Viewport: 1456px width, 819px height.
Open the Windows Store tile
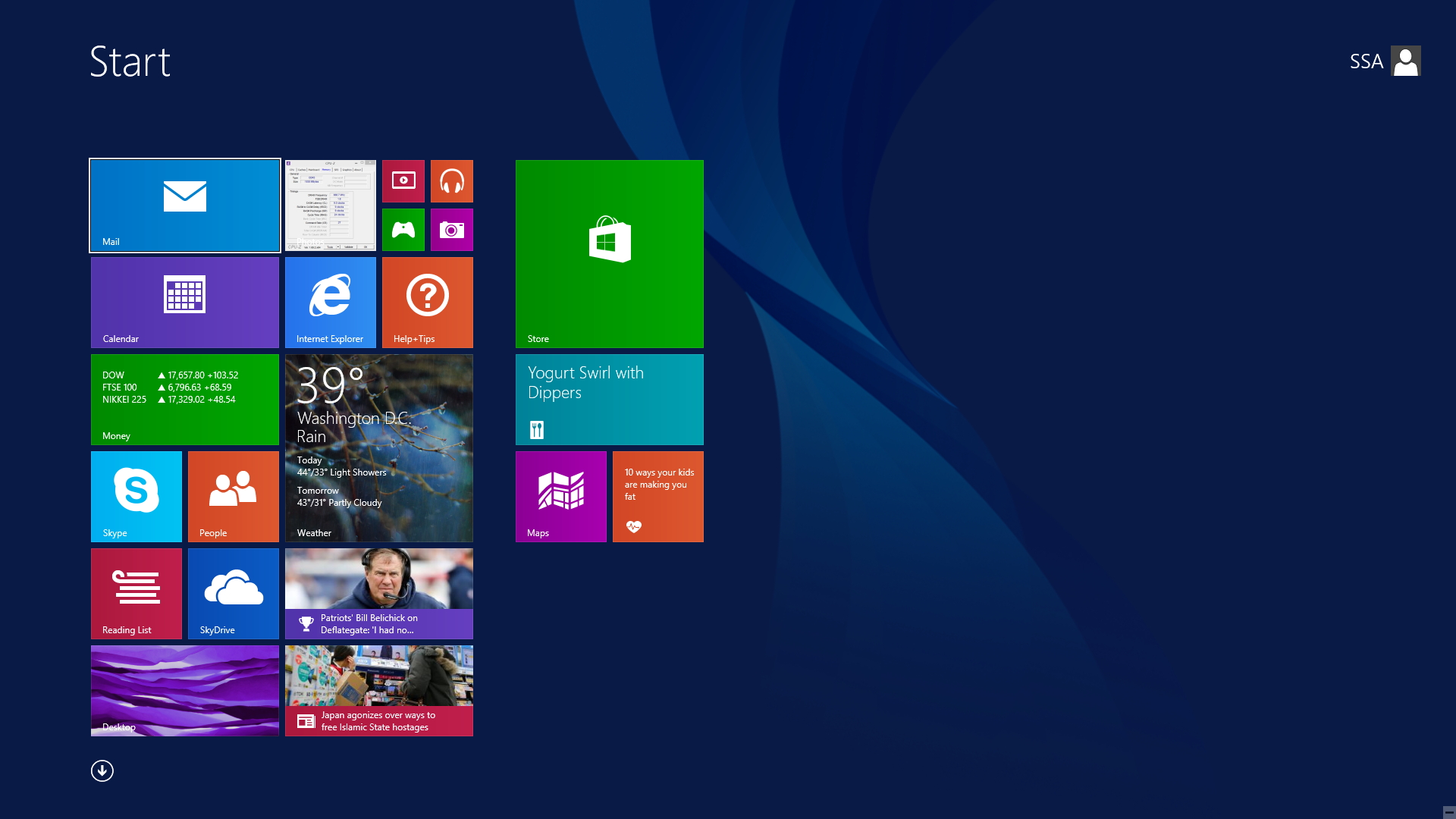point(610,254)
